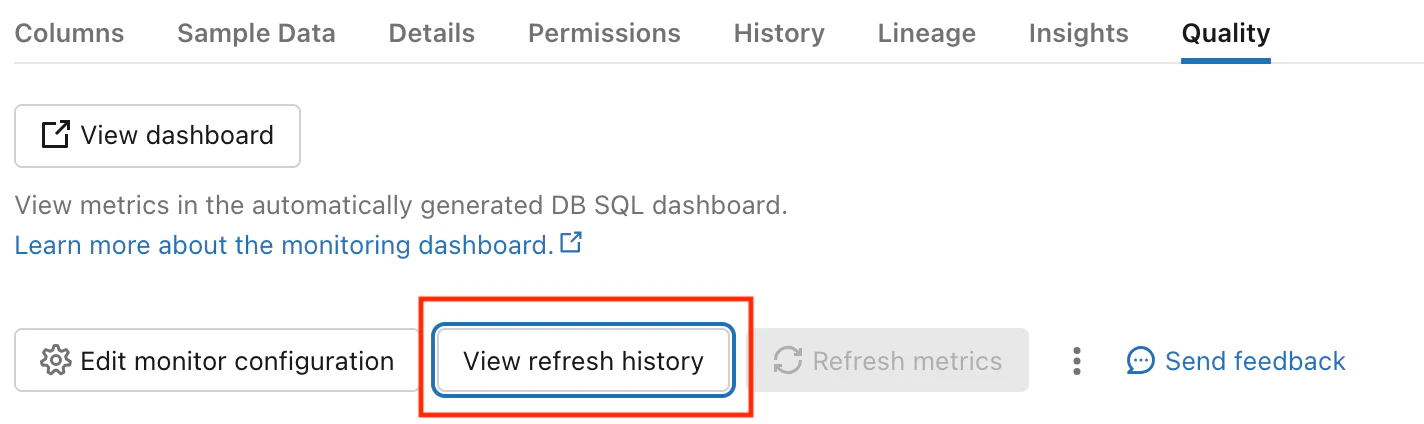Click the external-link icon in View dashboard
The width and height of the screenshot is (1424, 424).
tap(55, 135)
